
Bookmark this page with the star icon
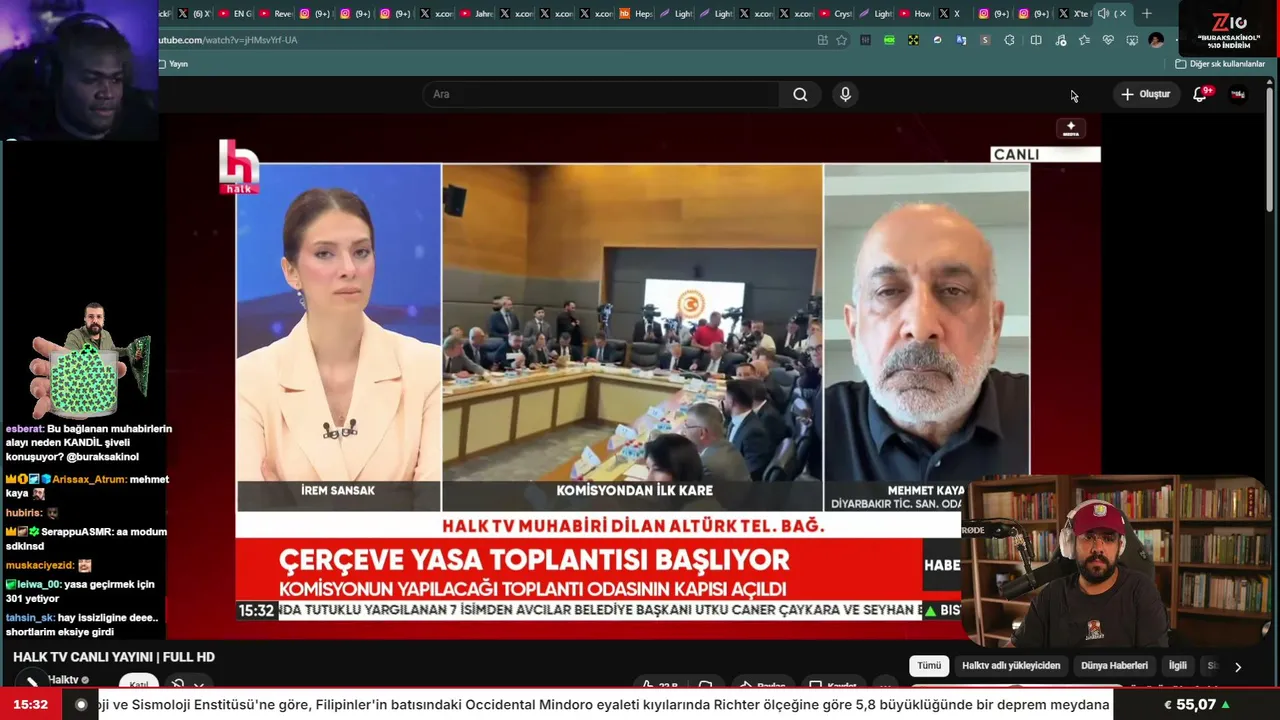pyautogui.click(x=842, y=40)
